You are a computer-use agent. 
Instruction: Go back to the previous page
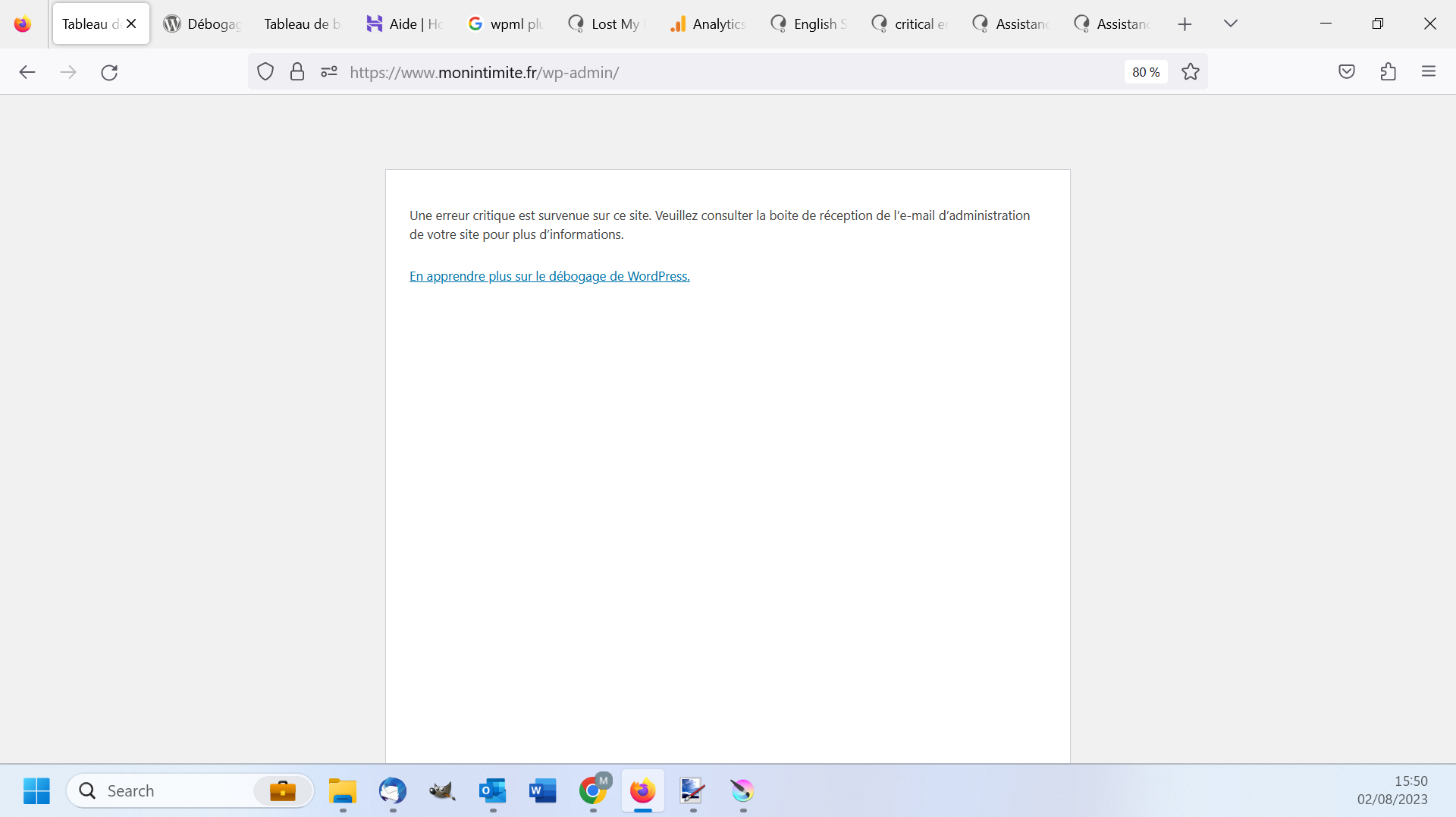click(27, 72)
